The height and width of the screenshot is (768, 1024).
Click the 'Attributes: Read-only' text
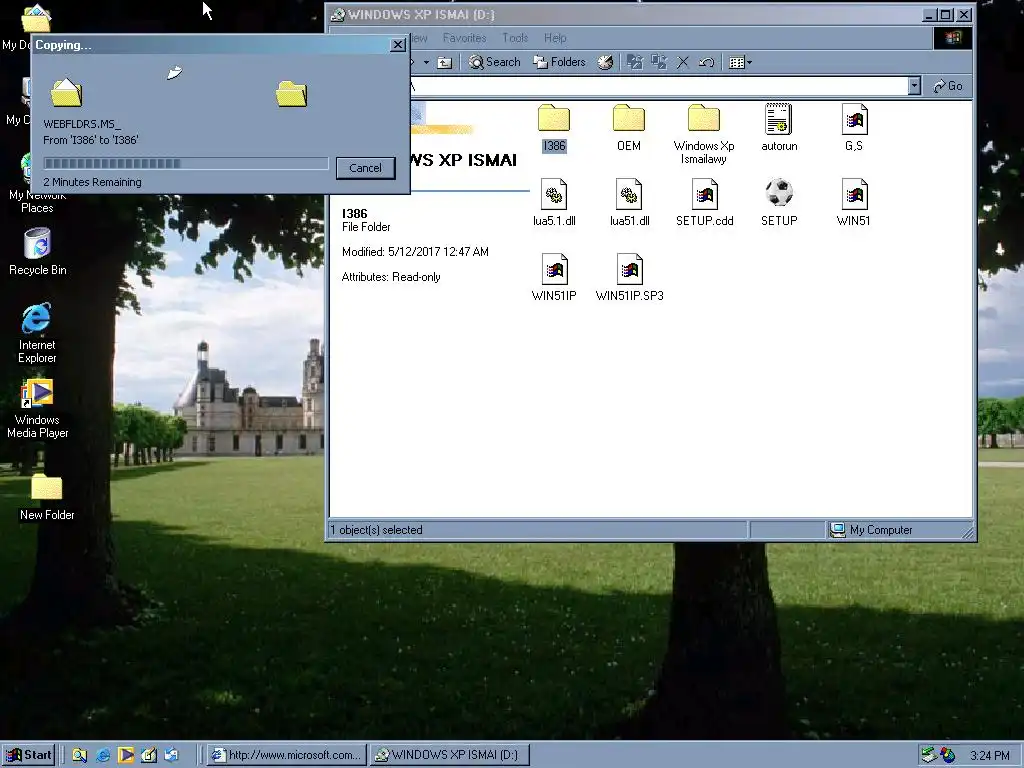pyautogui.click(x=391, y=277)
